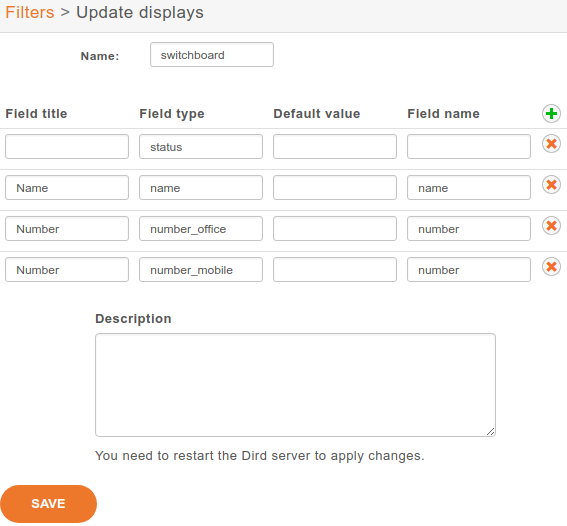Click Field title Number in number_office row
The image size is (567, 526).
coord(67,228)
